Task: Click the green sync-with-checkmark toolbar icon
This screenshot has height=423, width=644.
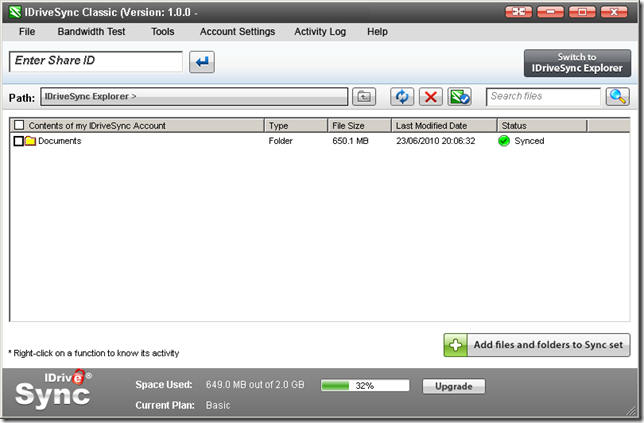Action: coord(459,97)
